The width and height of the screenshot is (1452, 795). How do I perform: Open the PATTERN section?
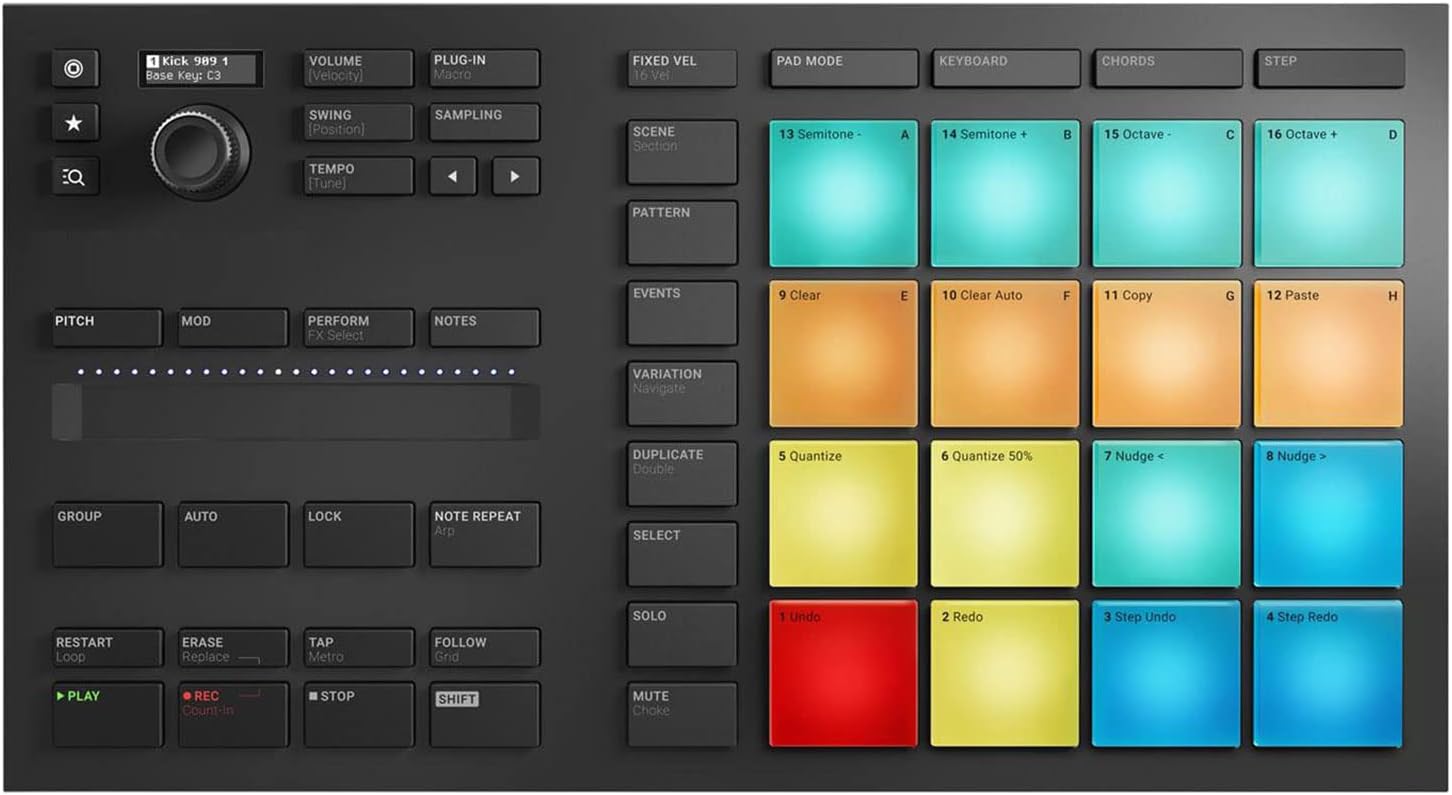pyautogui.click(x=681, y=231)
